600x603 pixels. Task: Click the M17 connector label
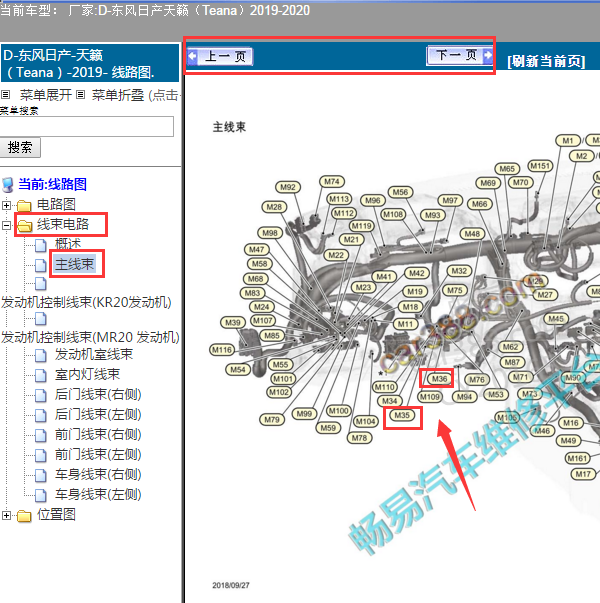coord(583,474)
